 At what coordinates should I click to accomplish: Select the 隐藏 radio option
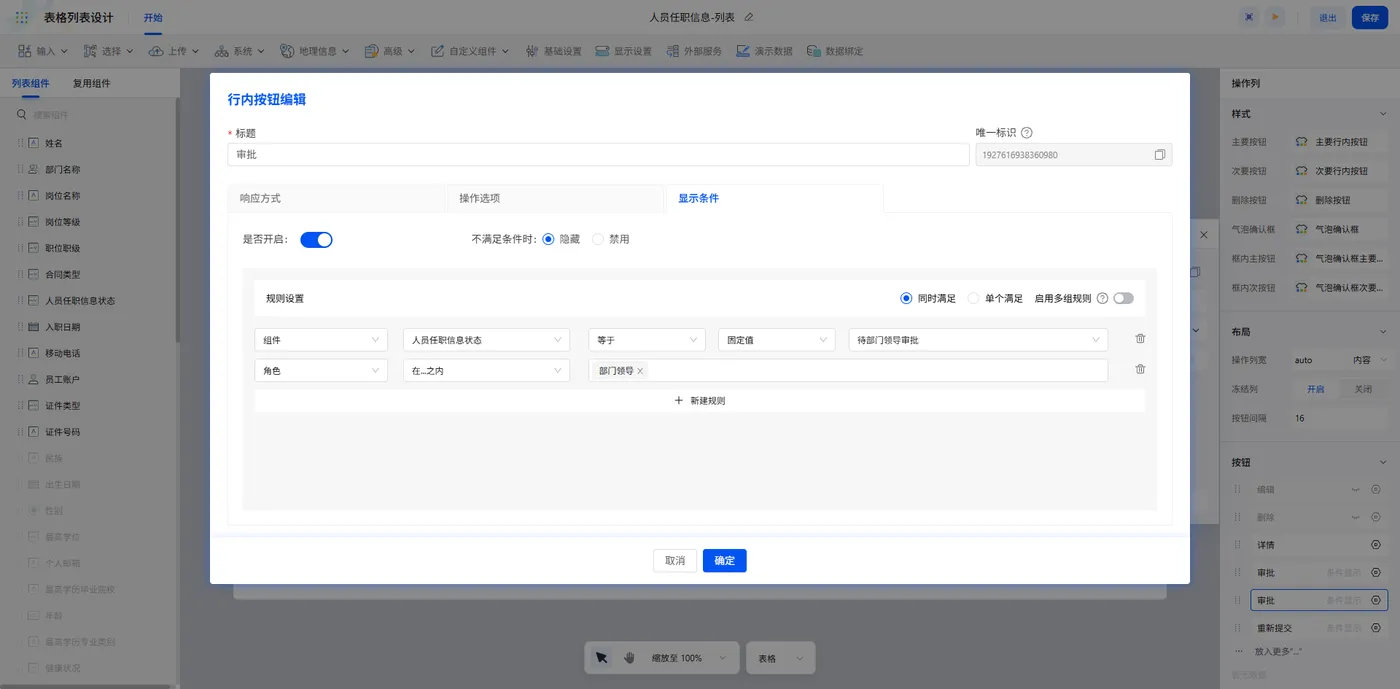click(548, 239)
